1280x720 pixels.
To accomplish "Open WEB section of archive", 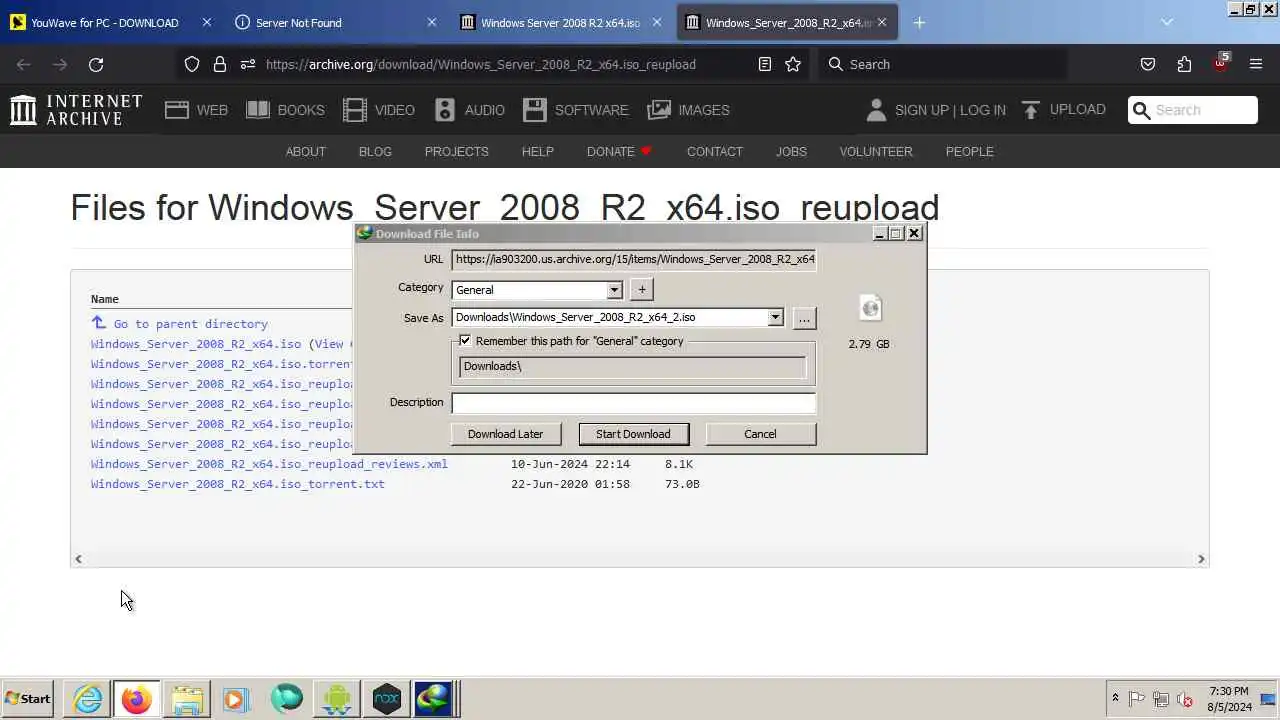I will click(x=197, y=110).
